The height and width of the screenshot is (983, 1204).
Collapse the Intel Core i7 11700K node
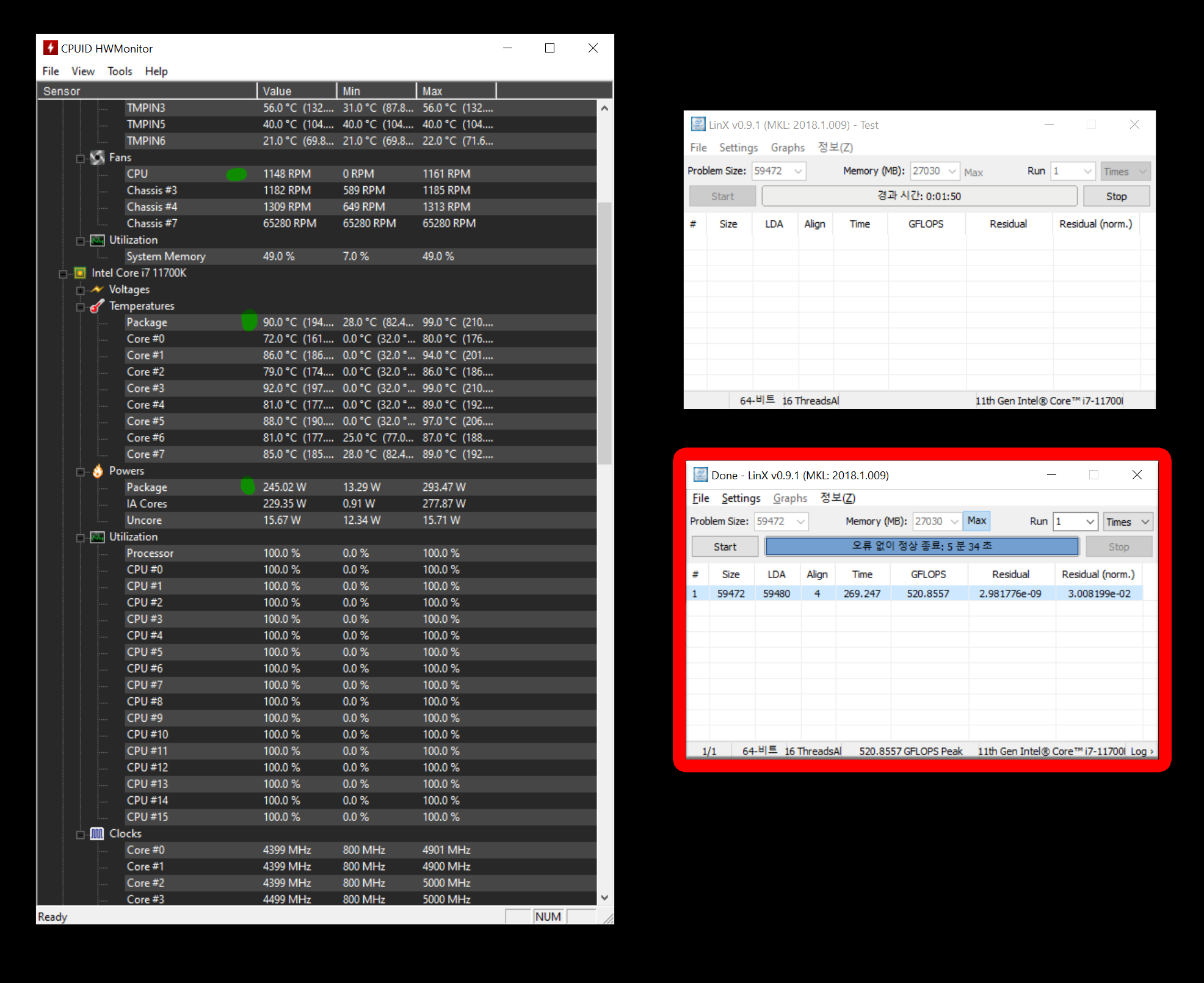click(x=63, y=274)
